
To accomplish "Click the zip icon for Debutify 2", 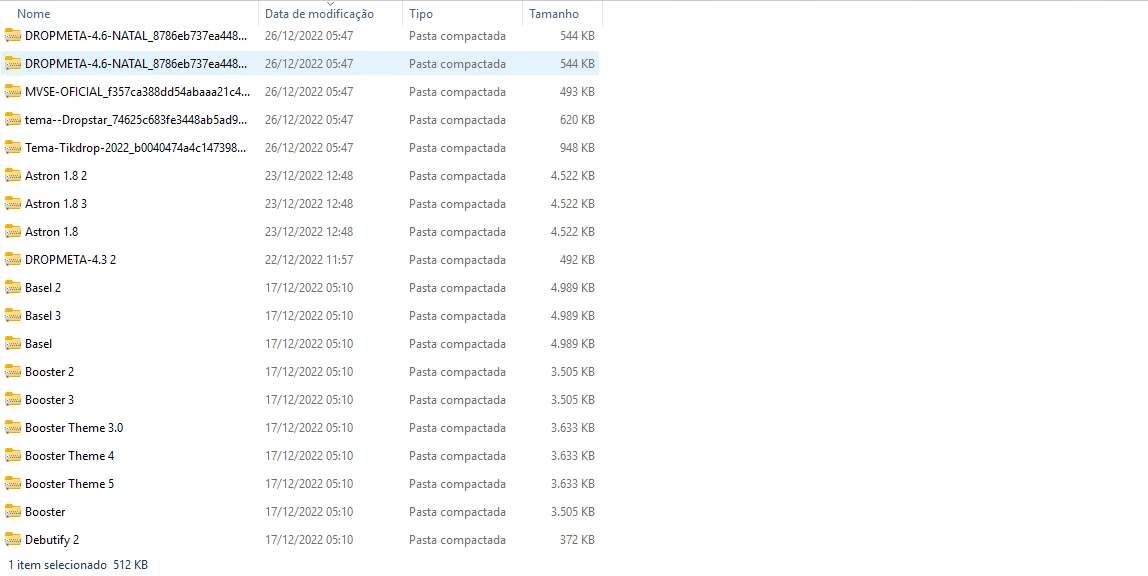I will point(13,540).
